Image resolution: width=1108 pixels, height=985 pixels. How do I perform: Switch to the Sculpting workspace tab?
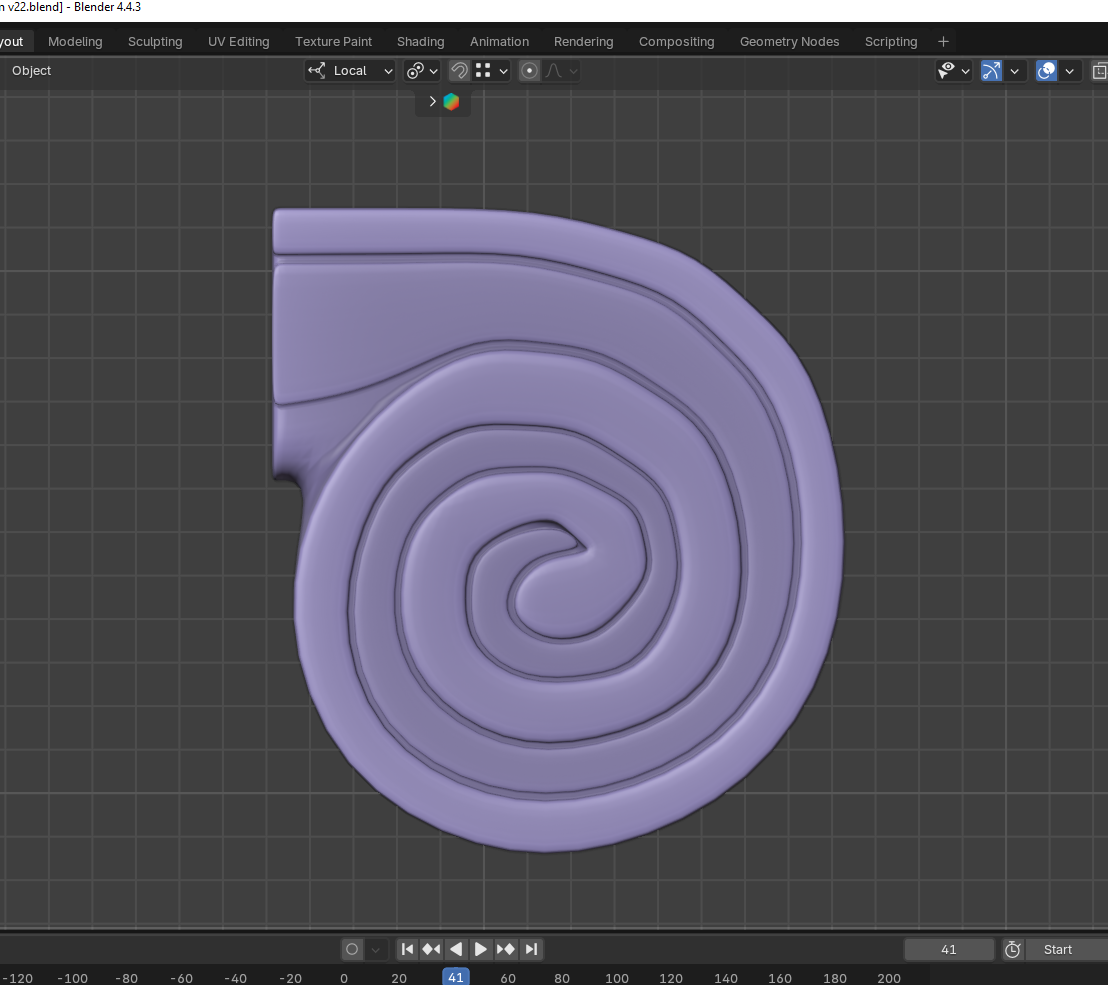click(155, 41)
